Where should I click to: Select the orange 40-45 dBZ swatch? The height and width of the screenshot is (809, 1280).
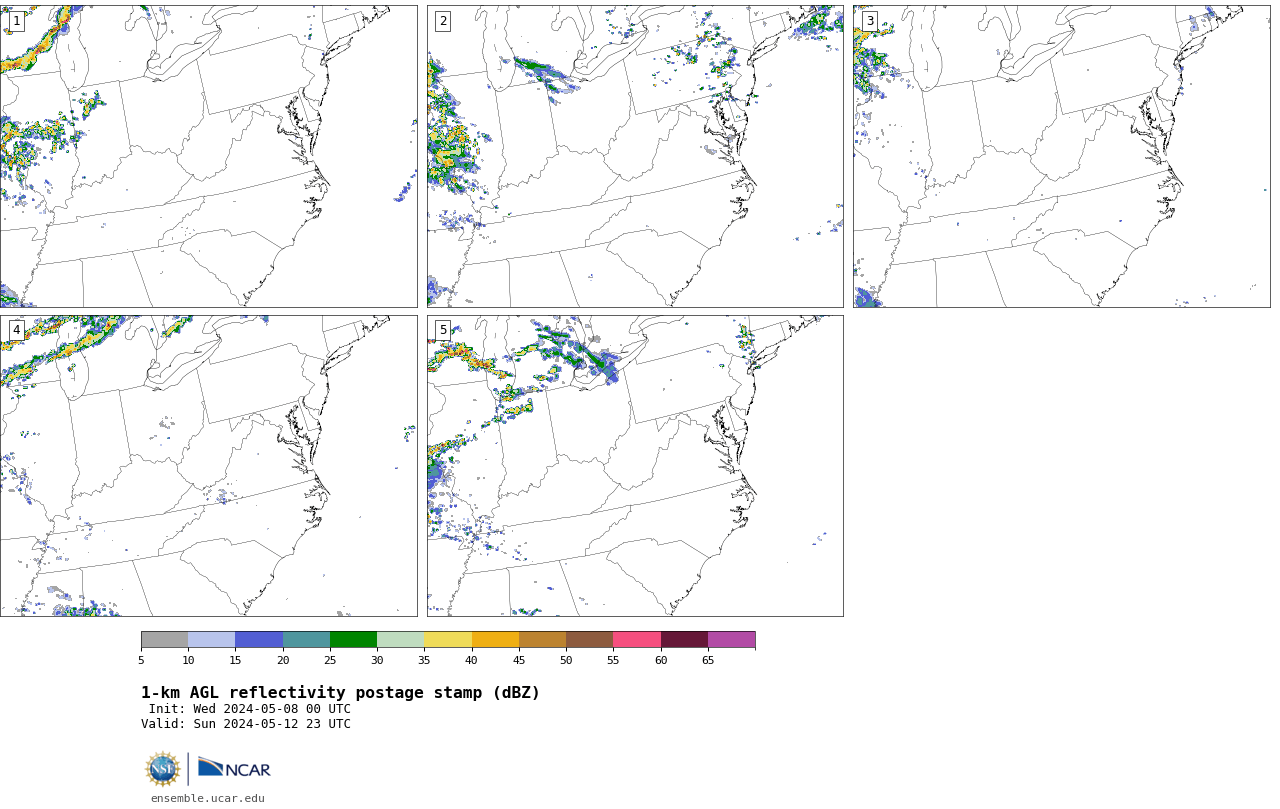pyautogui.click(x=495, y=640)
